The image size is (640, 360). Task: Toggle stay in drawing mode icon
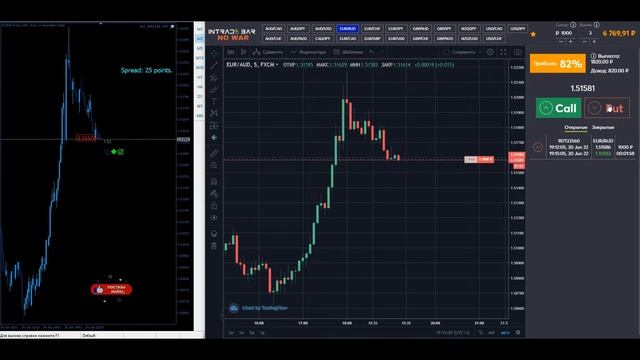(214, 193)
